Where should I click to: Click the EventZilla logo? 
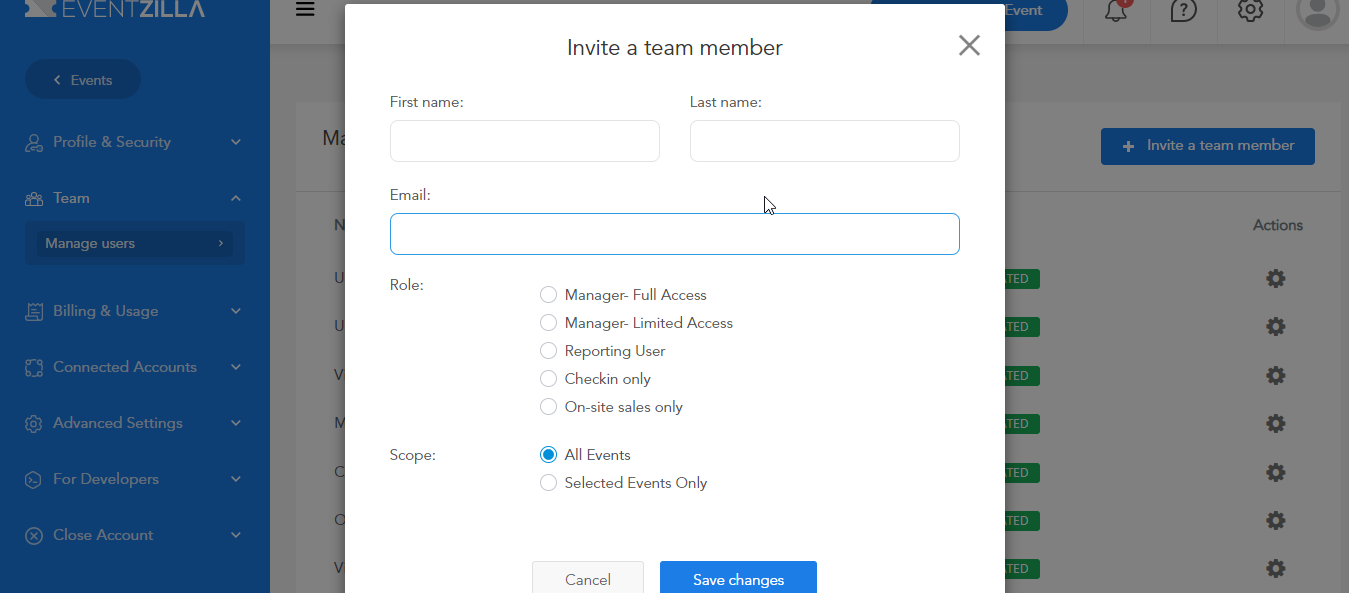115,10
